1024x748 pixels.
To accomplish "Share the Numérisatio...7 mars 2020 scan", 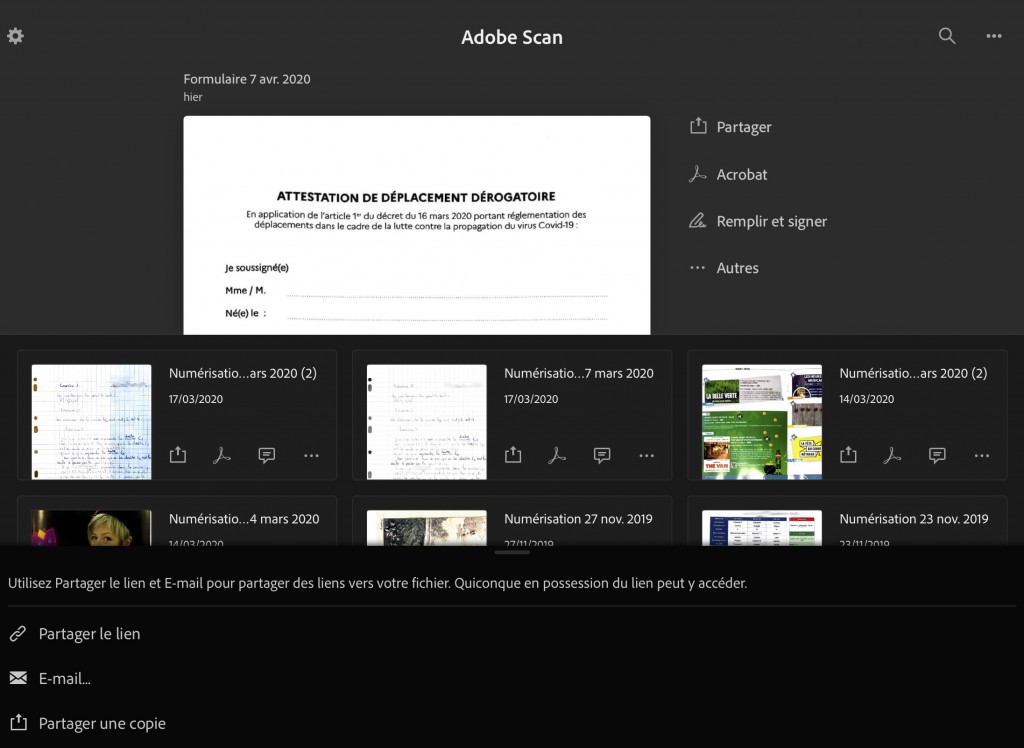I will [513, 455].
